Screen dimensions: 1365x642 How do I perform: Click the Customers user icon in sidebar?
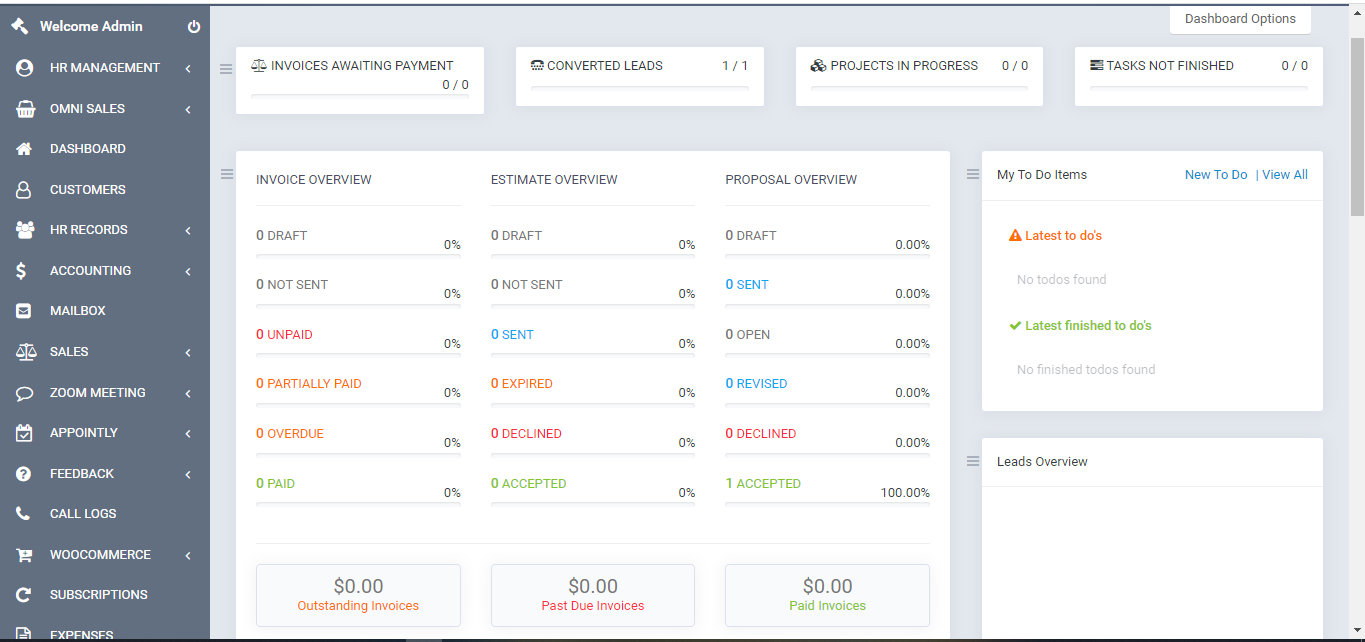(x=25, y=190)
